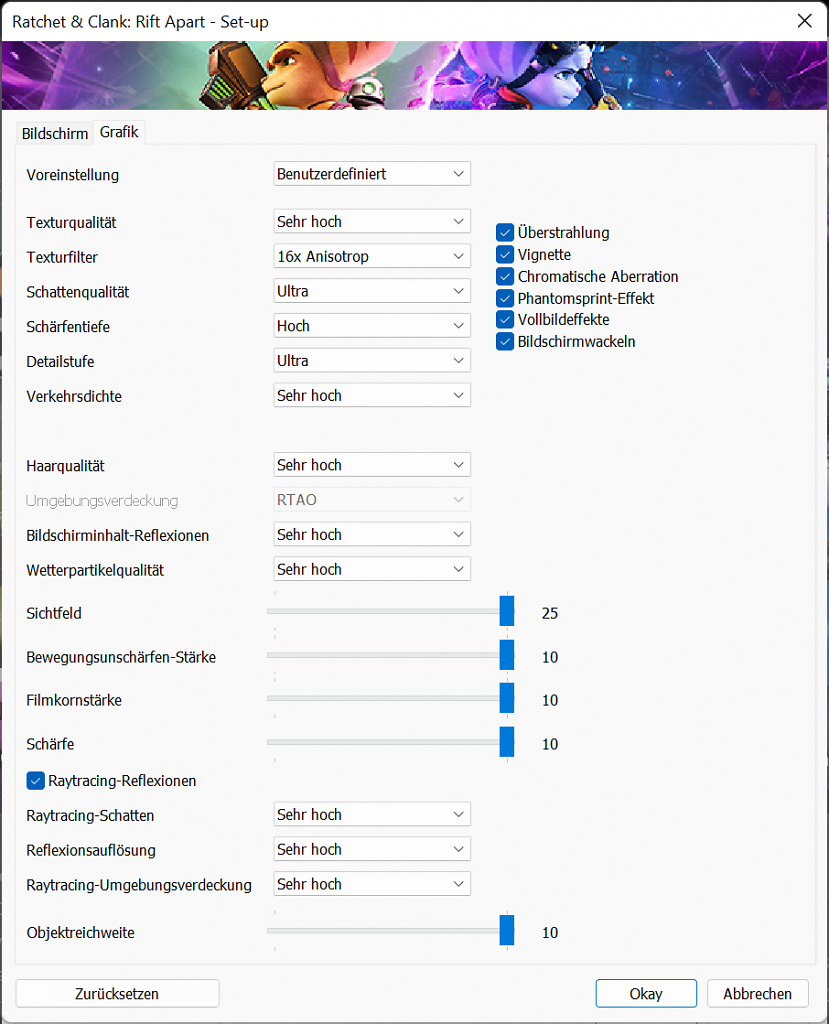Open the Detailstufe dropdown

pyautogui.click(x=372, y=360)
